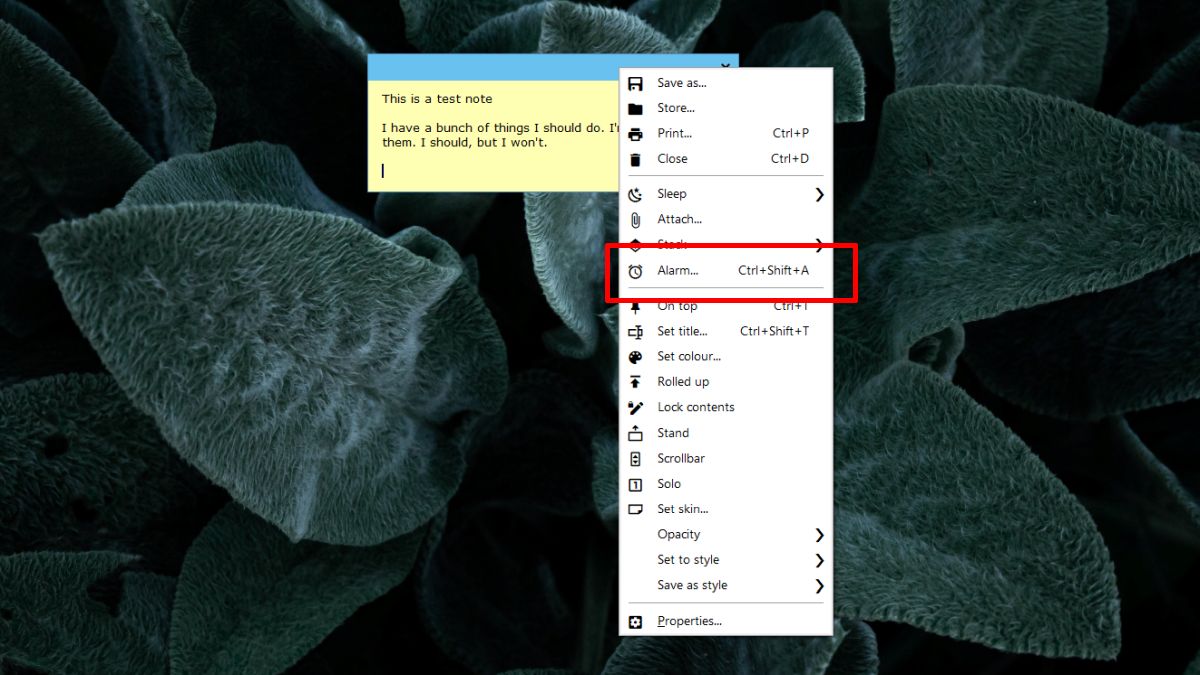Select the Solo menu entry
This screenshot has width=1200, height=675.
[x=726, y=484]
